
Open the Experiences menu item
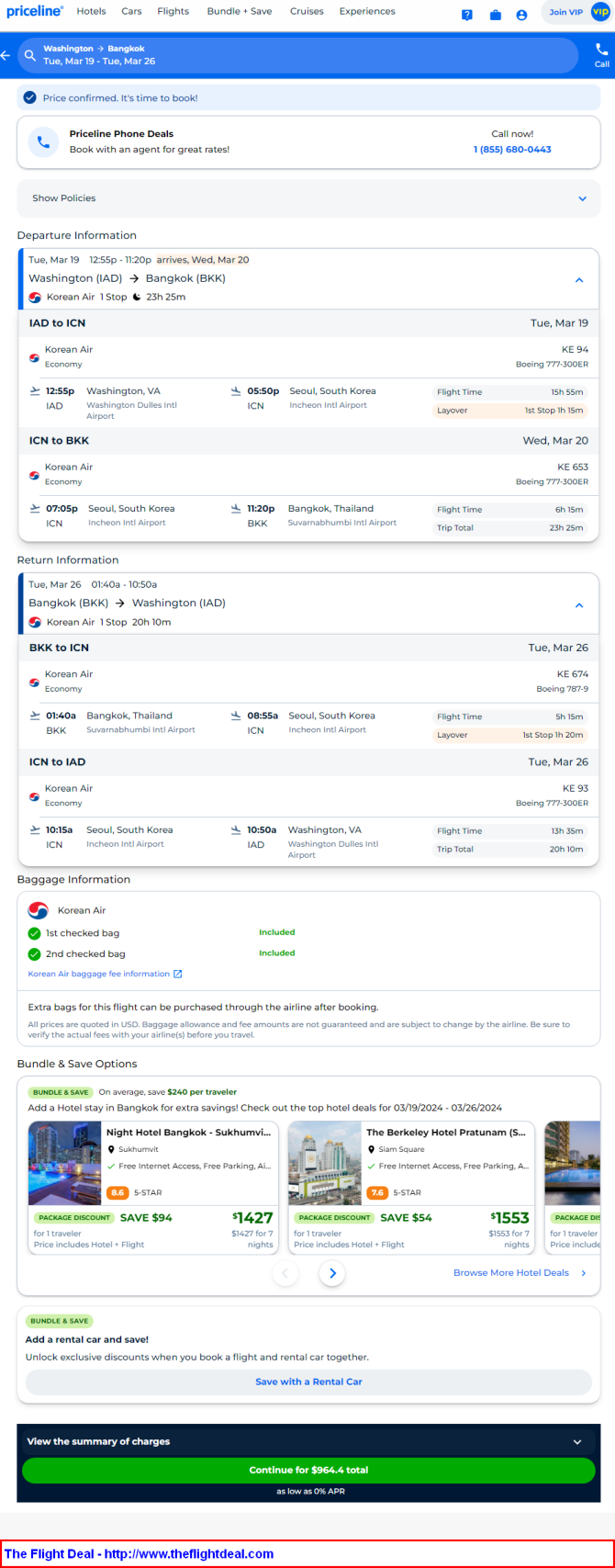click(x=367, y=11)
